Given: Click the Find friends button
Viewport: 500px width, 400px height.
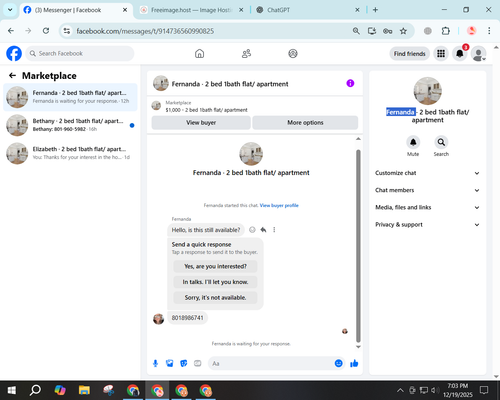Looking at the screenshot, I should click(x=409, y=54).
